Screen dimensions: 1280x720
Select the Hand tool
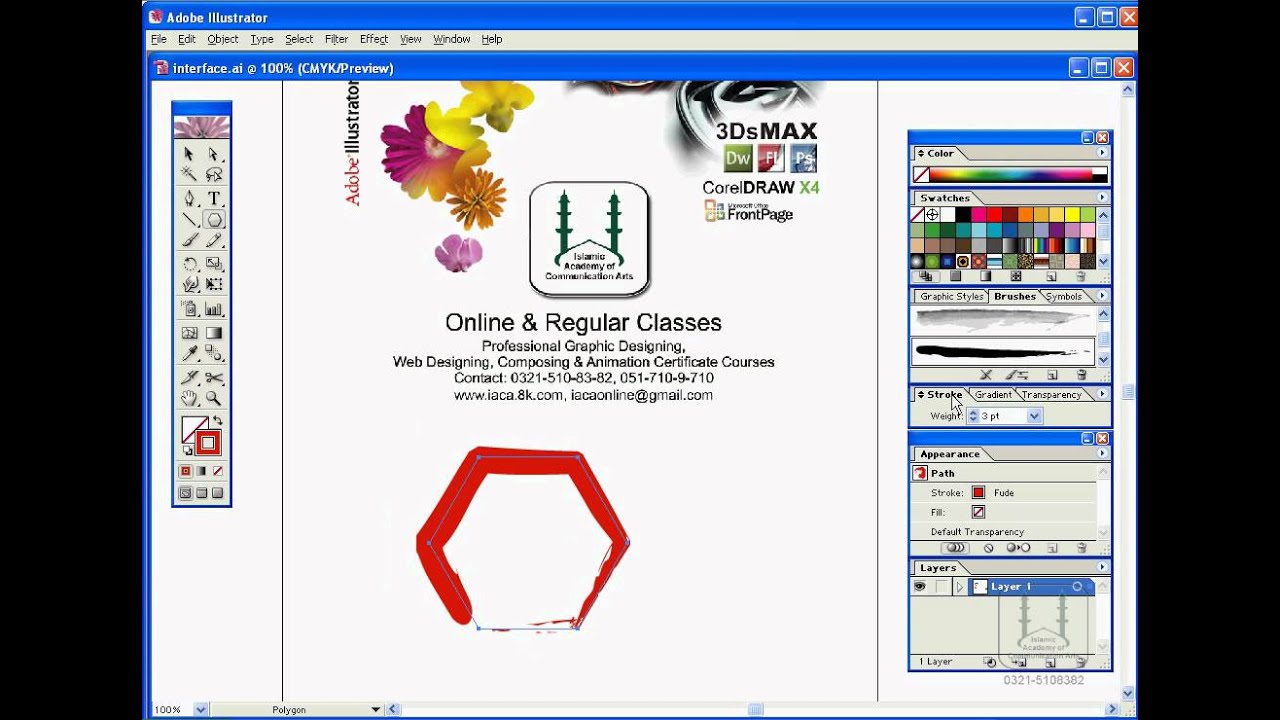(189, 398)
